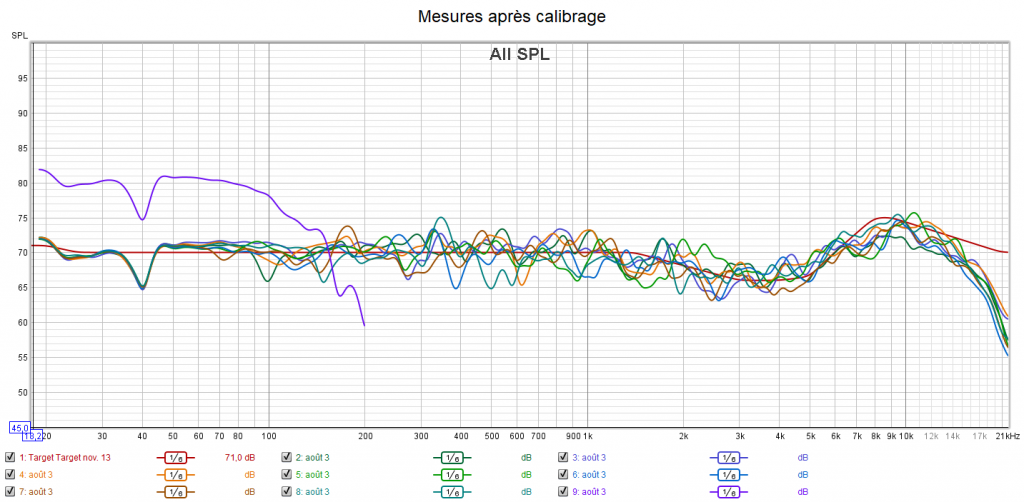1024x502 pixels.
Task: Toggle the checkbox for trace 5 août 3
Action: (x=286, y=475)
